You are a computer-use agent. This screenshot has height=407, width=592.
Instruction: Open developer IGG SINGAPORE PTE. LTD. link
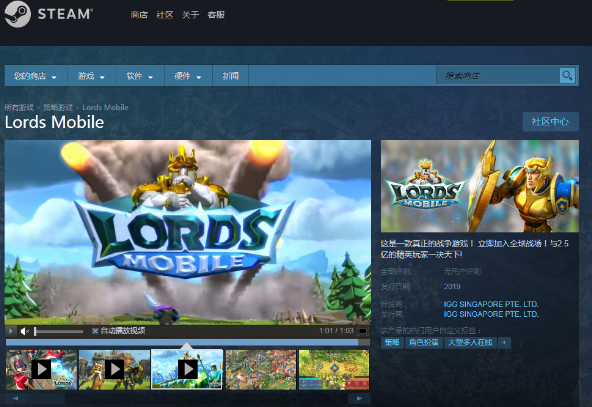tap(491, 304)
